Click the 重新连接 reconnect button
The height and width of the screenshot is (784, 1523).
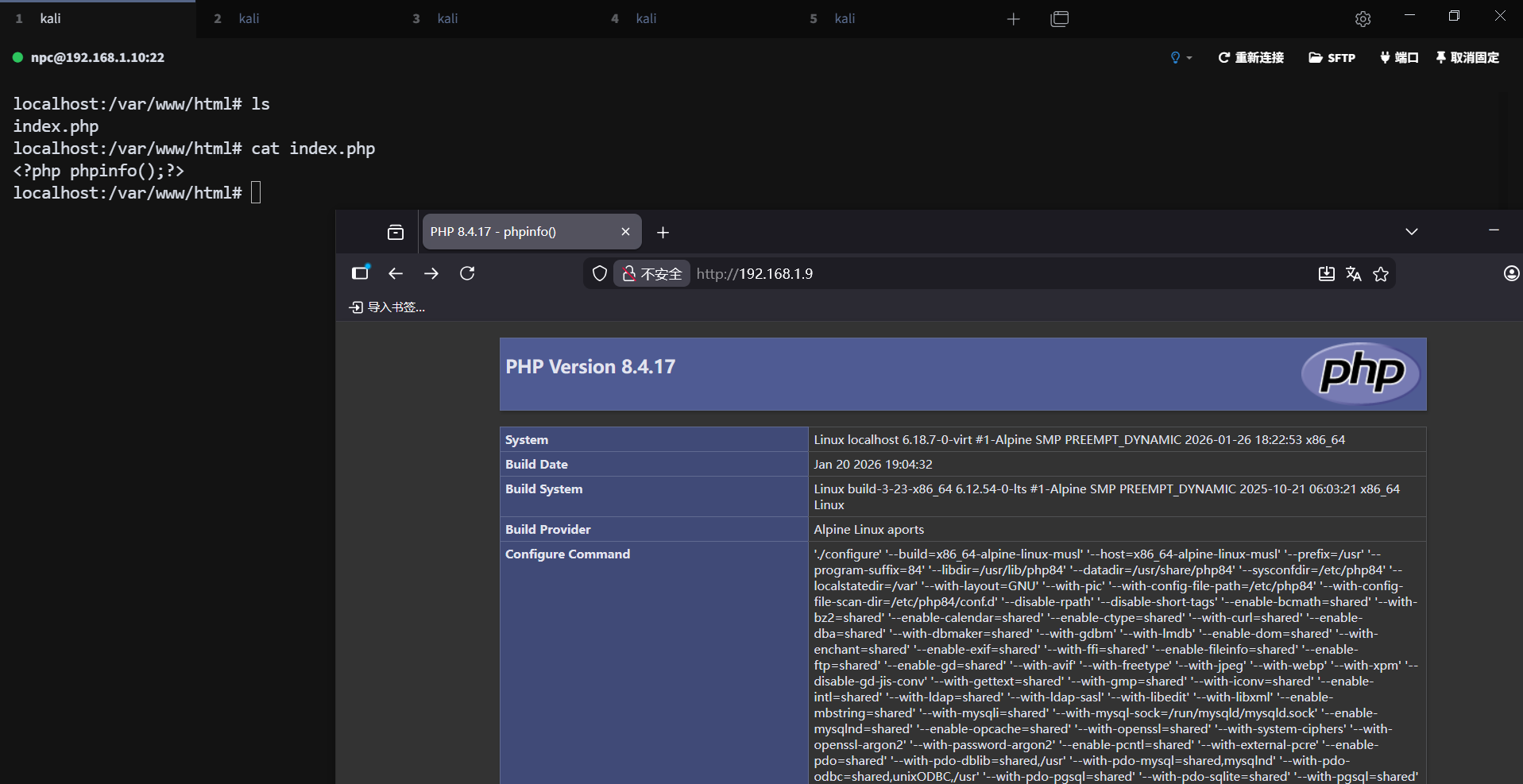tap(1250, 58)
